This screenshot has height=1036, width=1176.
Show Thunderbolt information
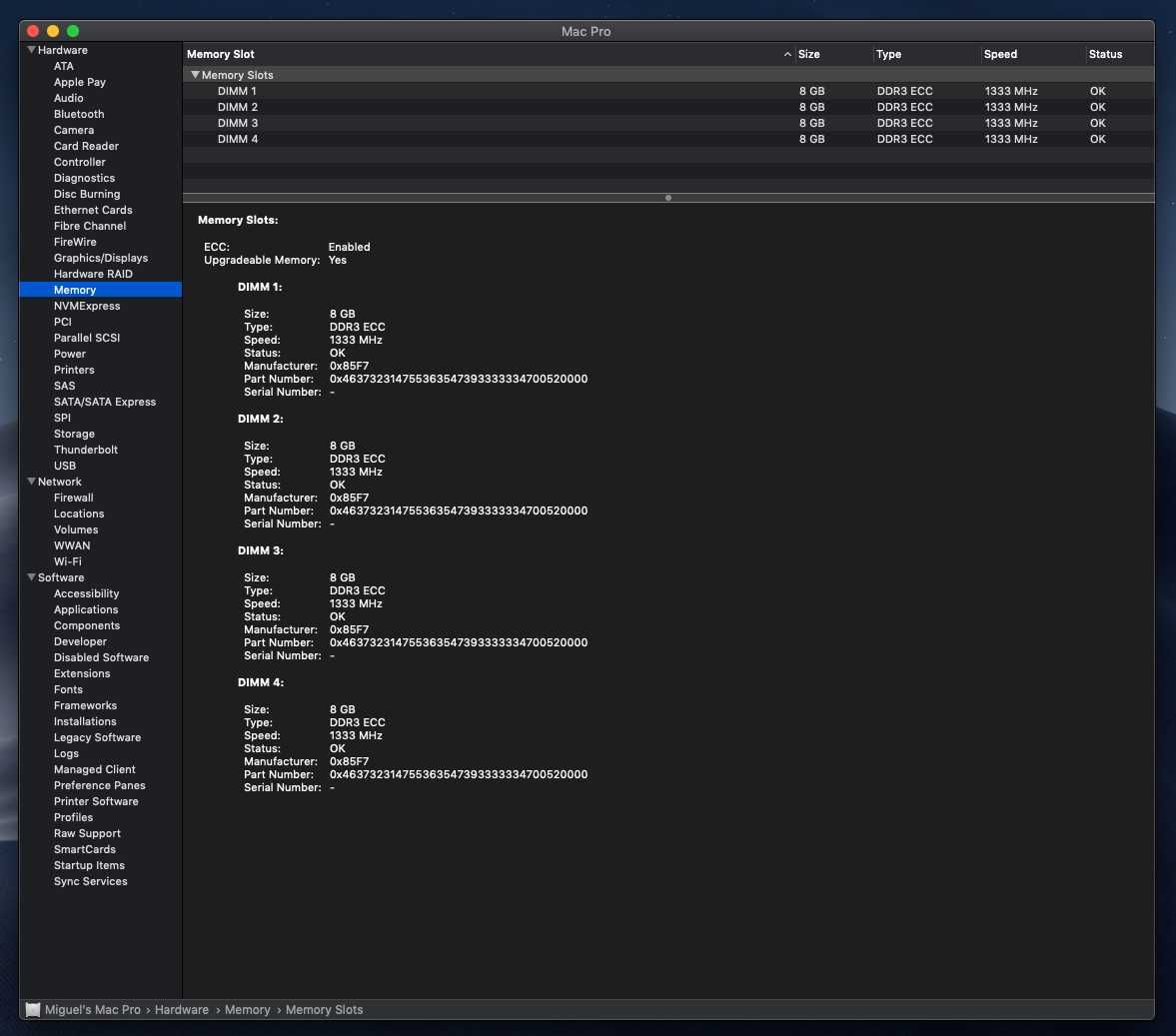pyautogui.click(x=86, y=451)
